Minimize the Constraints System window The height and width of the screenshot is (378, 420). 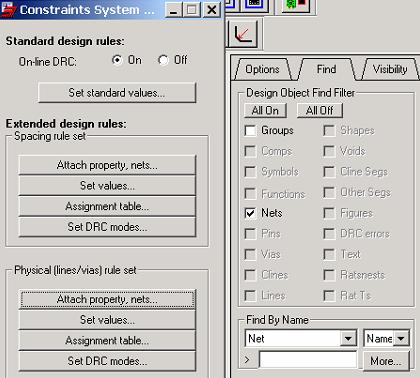point(173,10)
